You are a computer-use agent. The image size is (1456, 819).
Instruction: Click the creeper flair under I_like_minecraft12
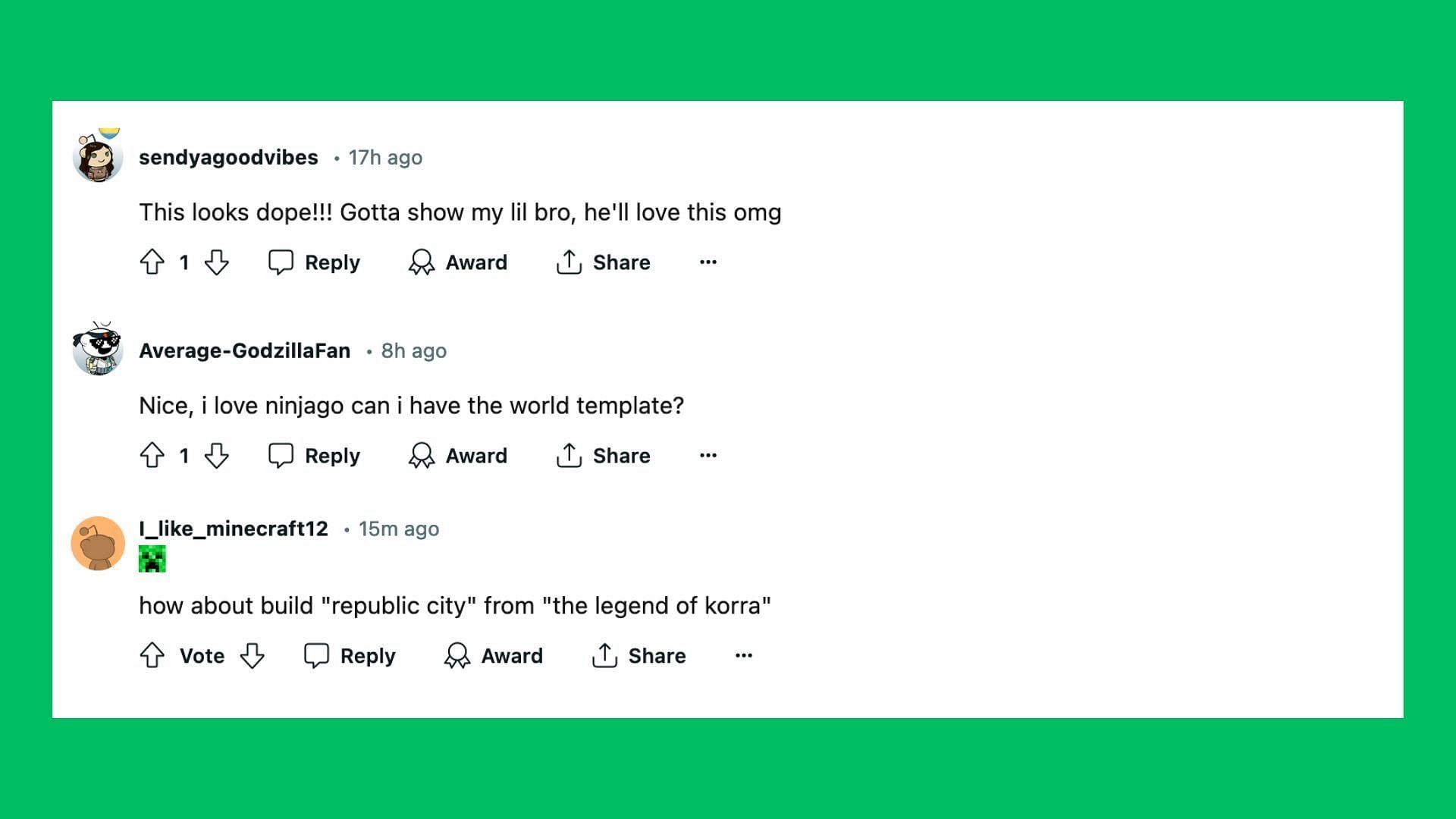click(152, 559)
